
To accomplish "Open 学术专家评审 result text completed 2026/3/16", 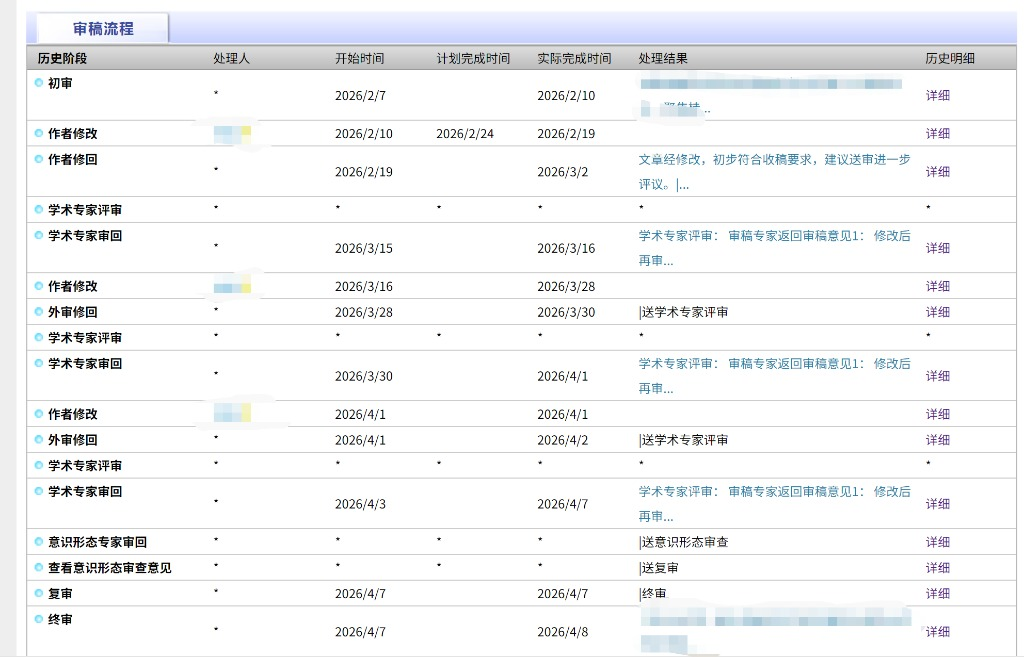I will (x=773, y=237).
